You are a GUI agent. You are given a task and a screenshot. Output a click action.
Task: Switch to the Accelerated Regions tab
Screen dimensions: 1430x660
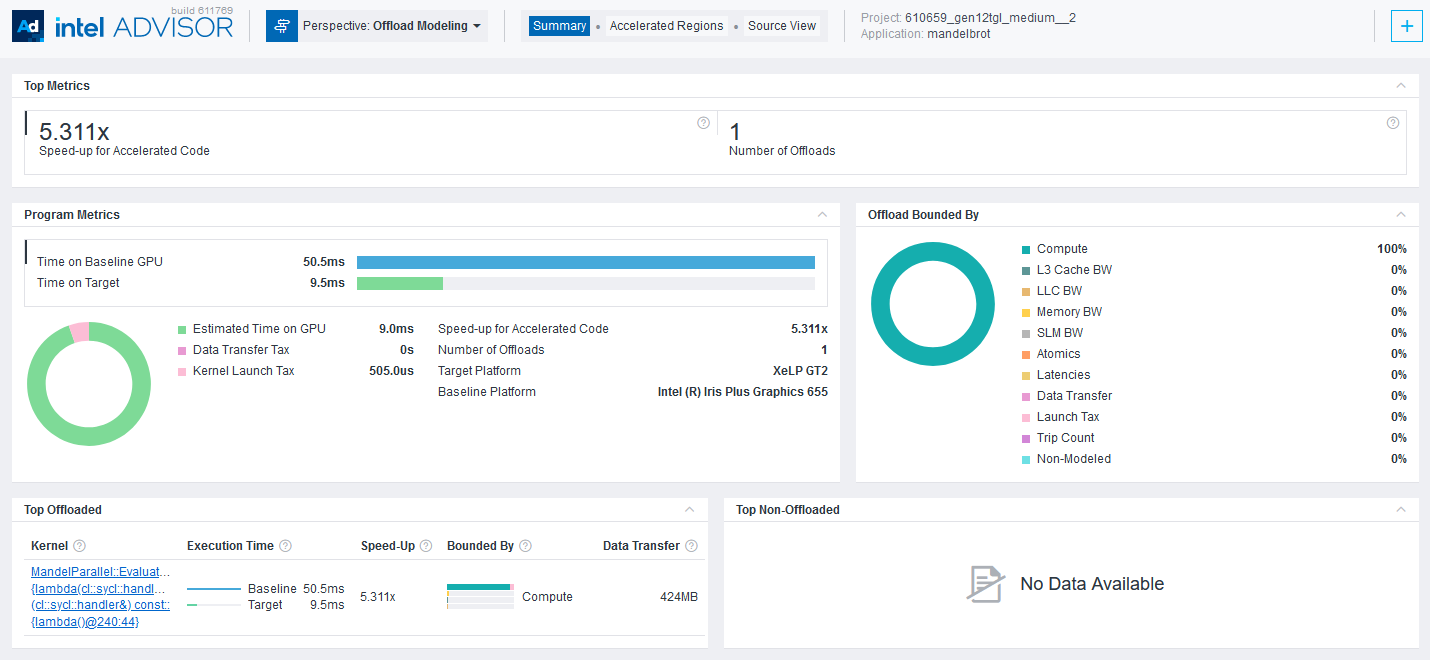click(666, 26)
